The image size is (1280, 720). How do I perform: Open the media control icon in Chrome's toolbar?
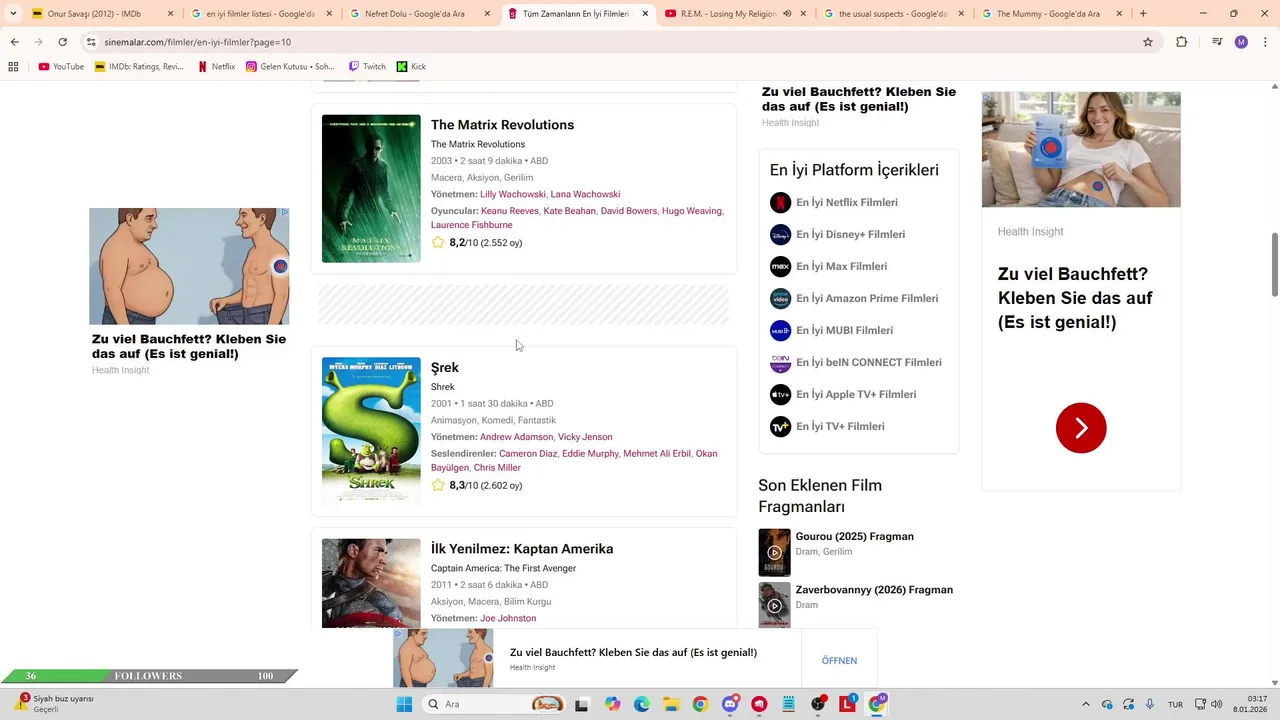point(1217,42)
